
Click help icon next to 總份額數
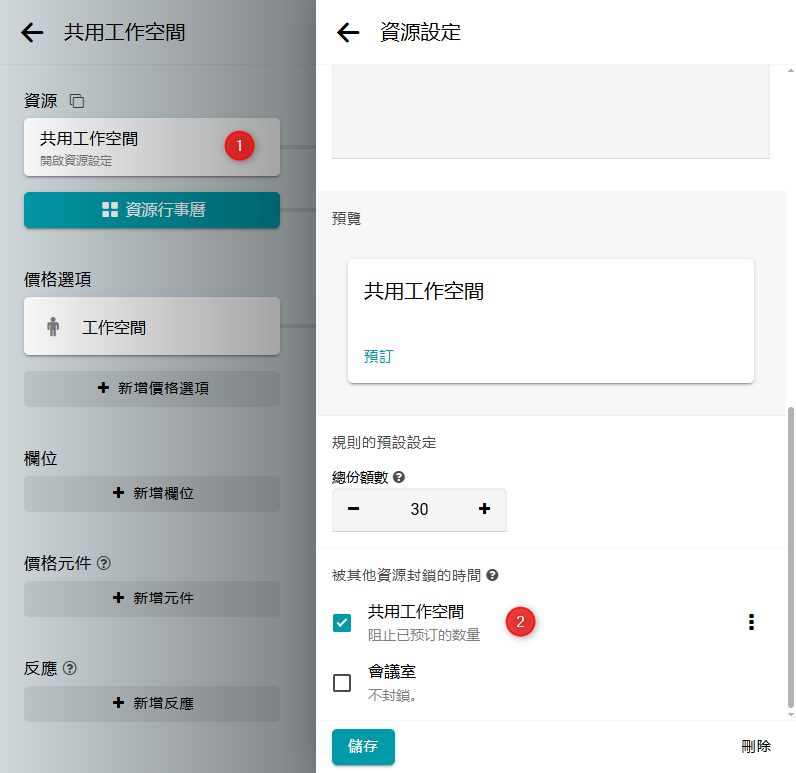click(400, 477)
